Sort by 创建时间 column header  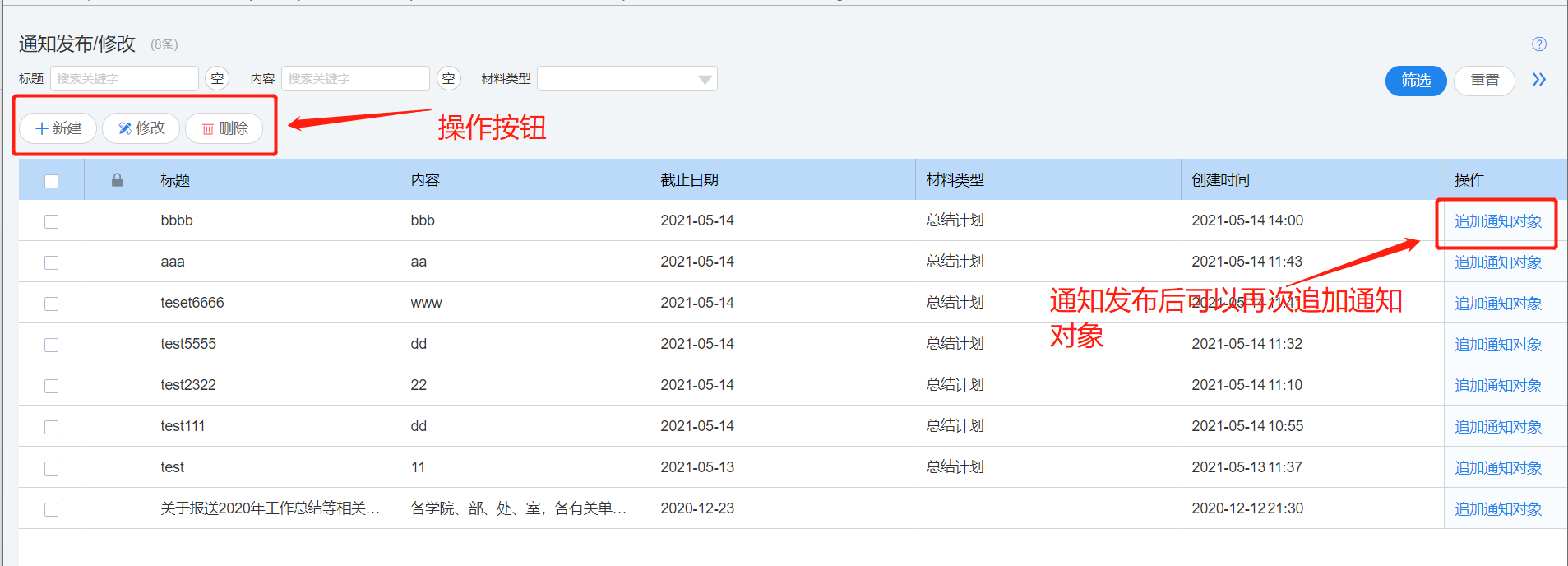tap(1220, 180)
